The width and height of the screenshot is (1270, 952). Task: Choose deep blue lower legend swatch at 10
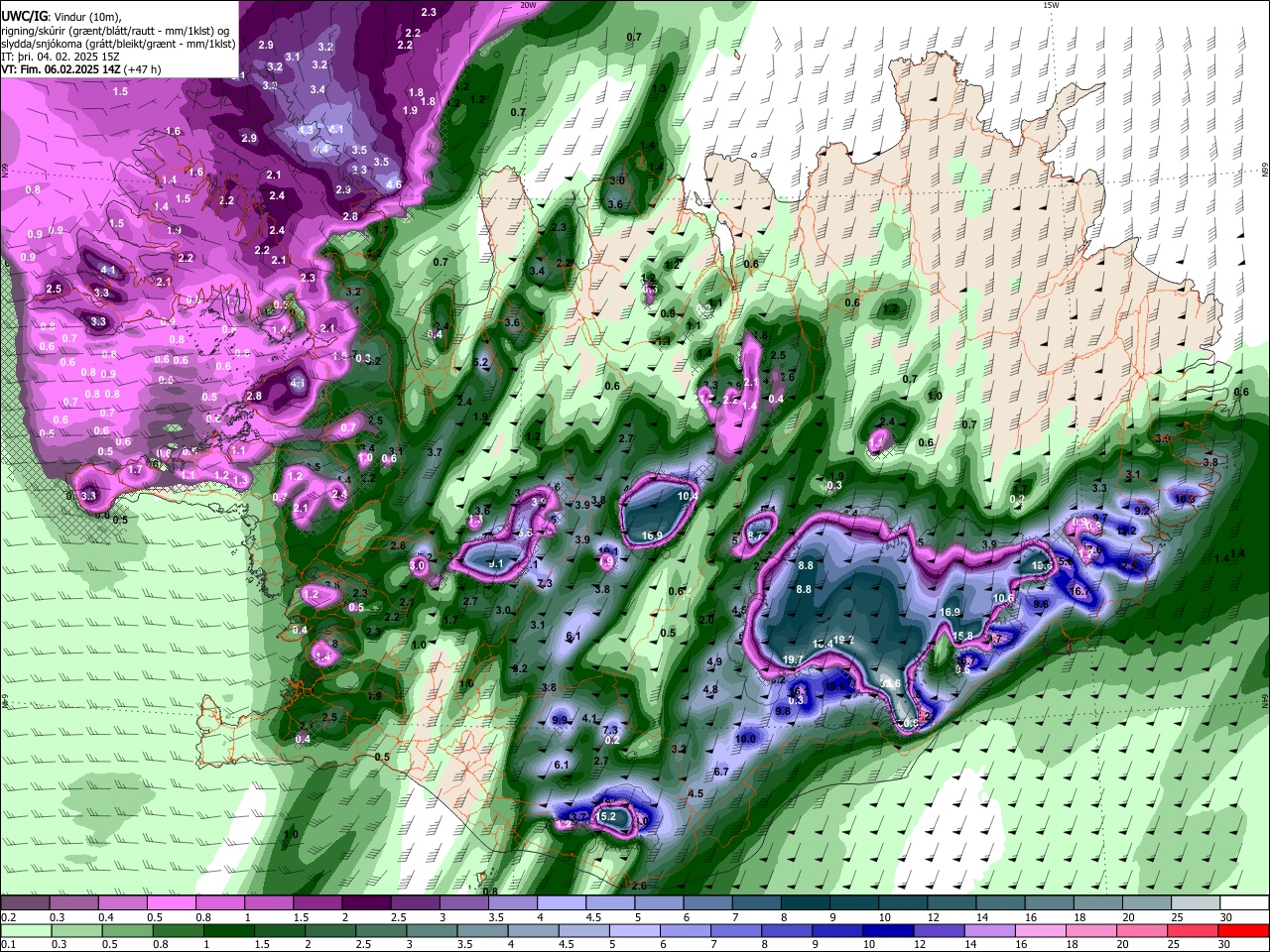[x=886, y=930]
